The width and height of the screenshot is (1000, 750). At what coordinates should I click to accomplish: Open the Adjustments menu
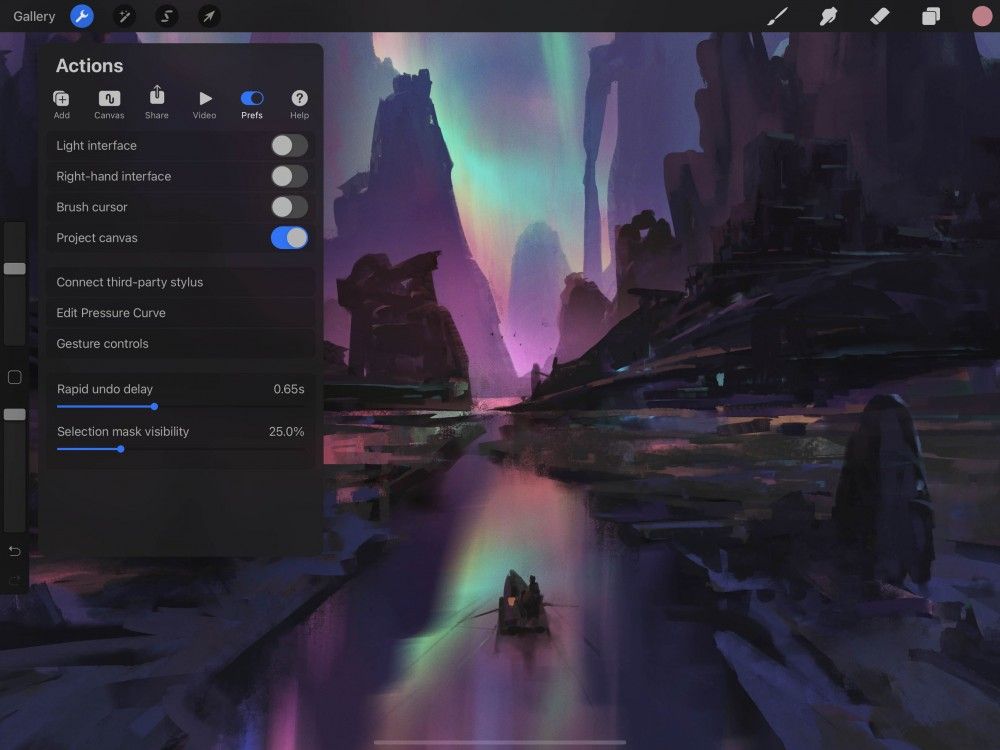point(124,16)
